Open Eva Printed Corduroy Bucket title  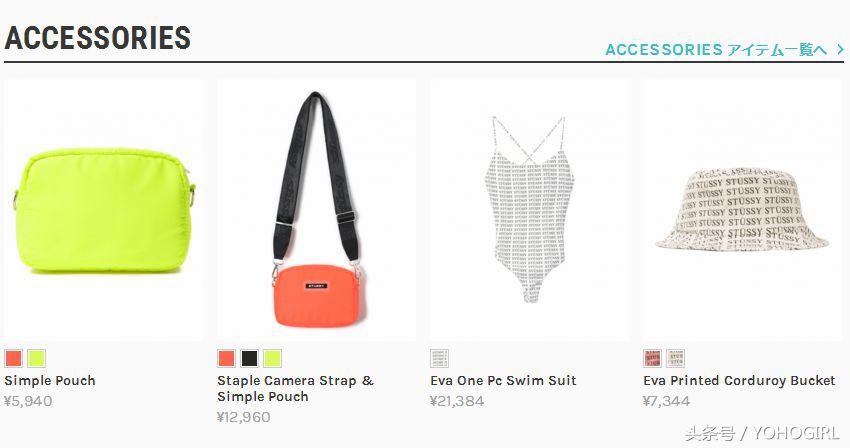739,381
